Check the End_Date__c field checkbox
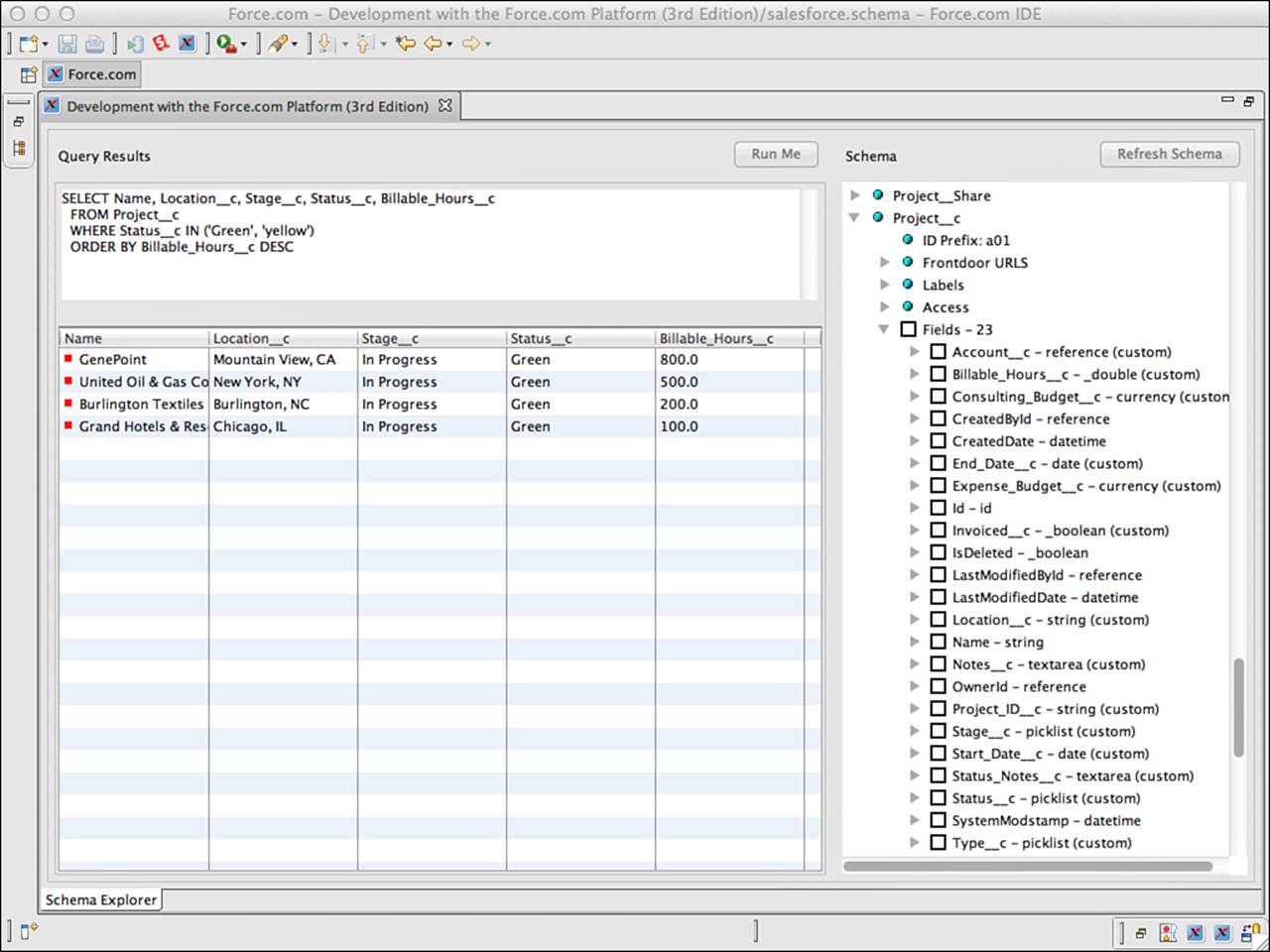Viewport: 1270px width, 952px height. [938, 463]
